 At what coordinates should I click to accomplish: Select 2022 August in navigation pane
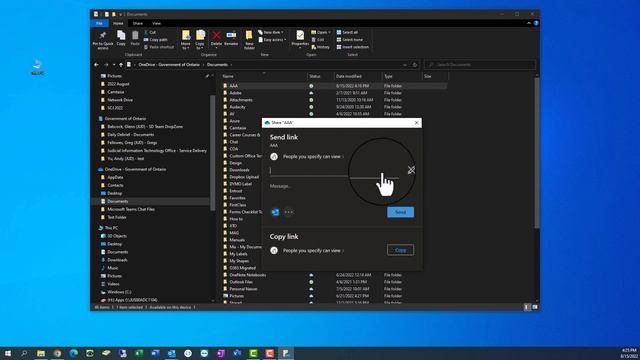click(118, 84)
